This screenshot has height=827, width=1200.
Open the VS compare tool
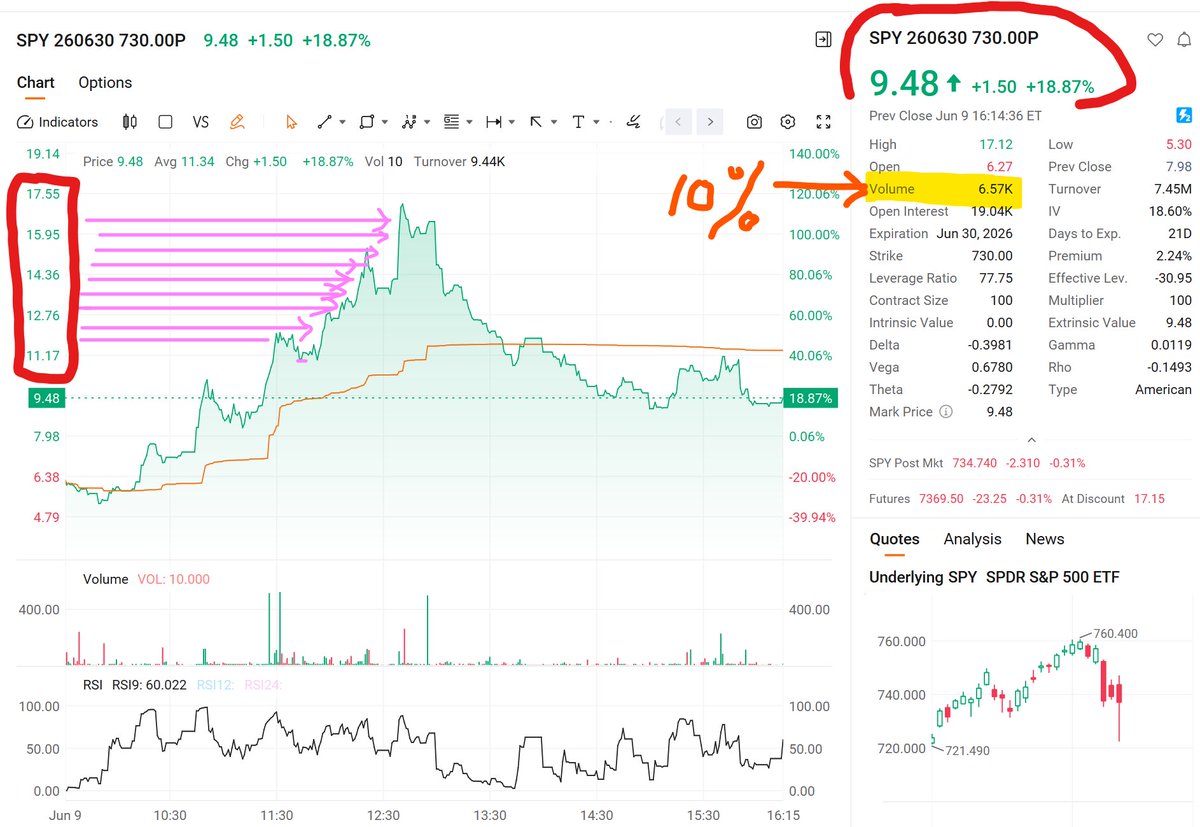point(201,122)
